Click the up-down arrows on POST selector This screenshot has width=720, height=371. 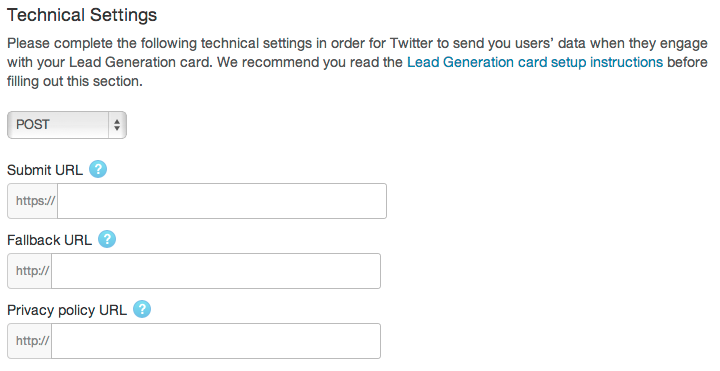(x=117, y=125)
